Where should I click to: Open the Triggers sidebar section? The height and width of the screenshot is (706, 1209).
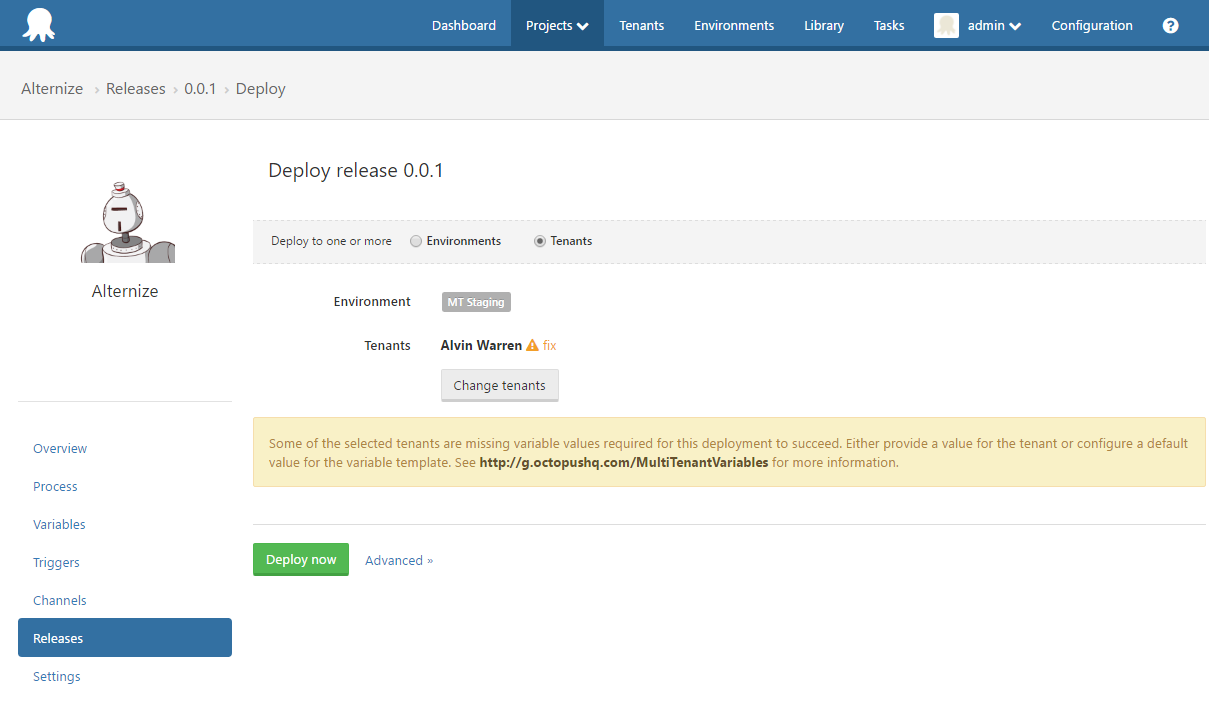click(x=56, y=562)
